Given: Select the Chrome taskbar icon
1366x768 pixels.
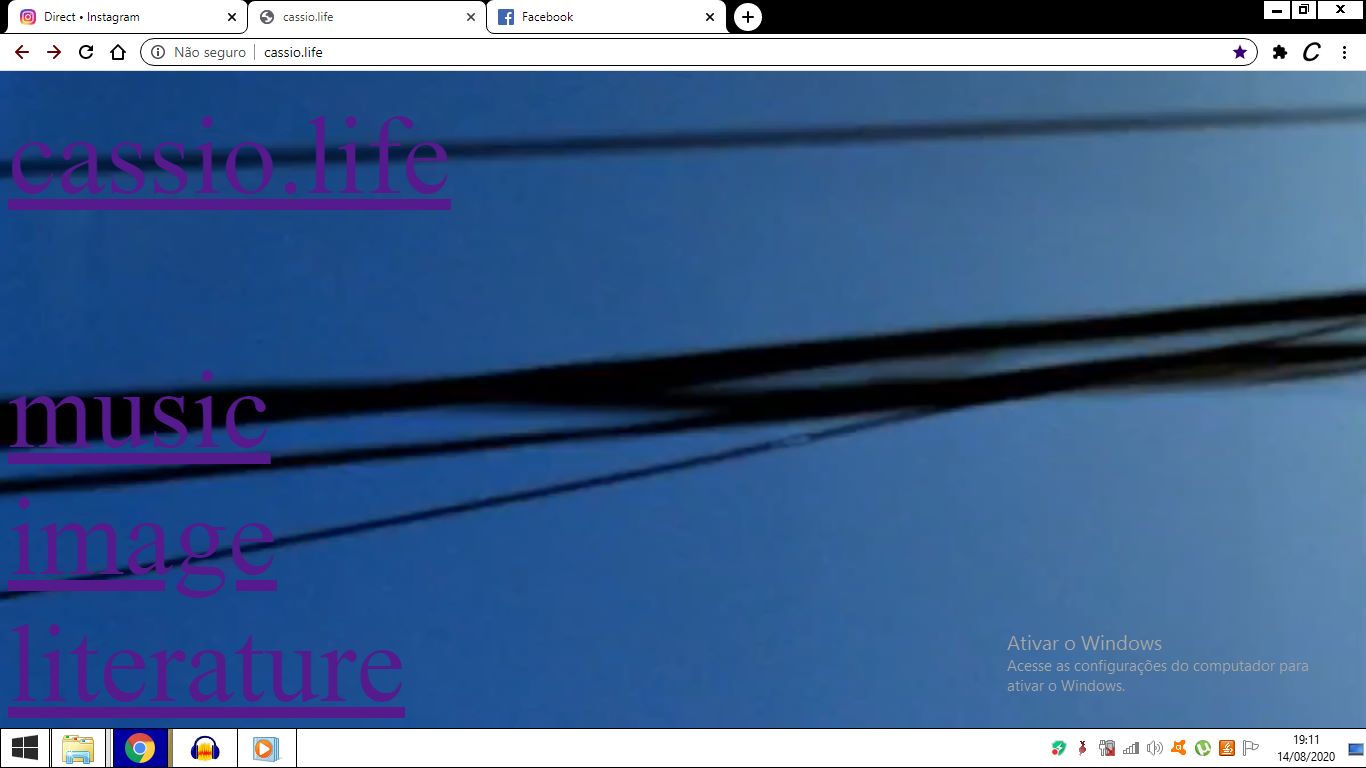Looking at the screenshot, I should tap(140, 748).
